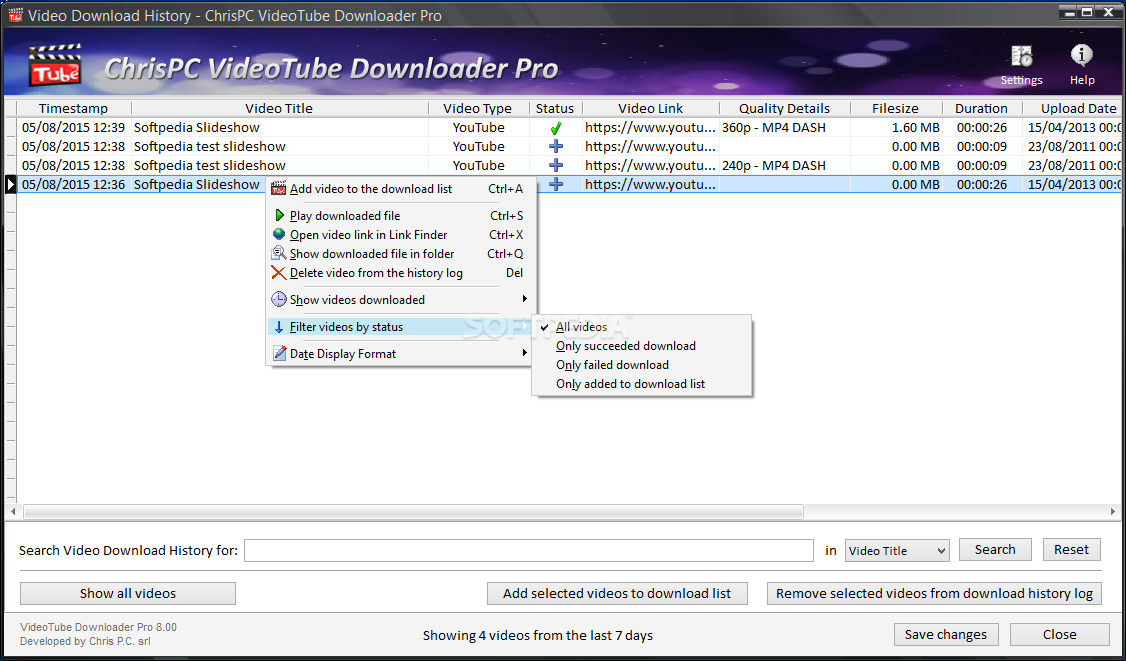Sort by the Filesize column header

point(895,108)
